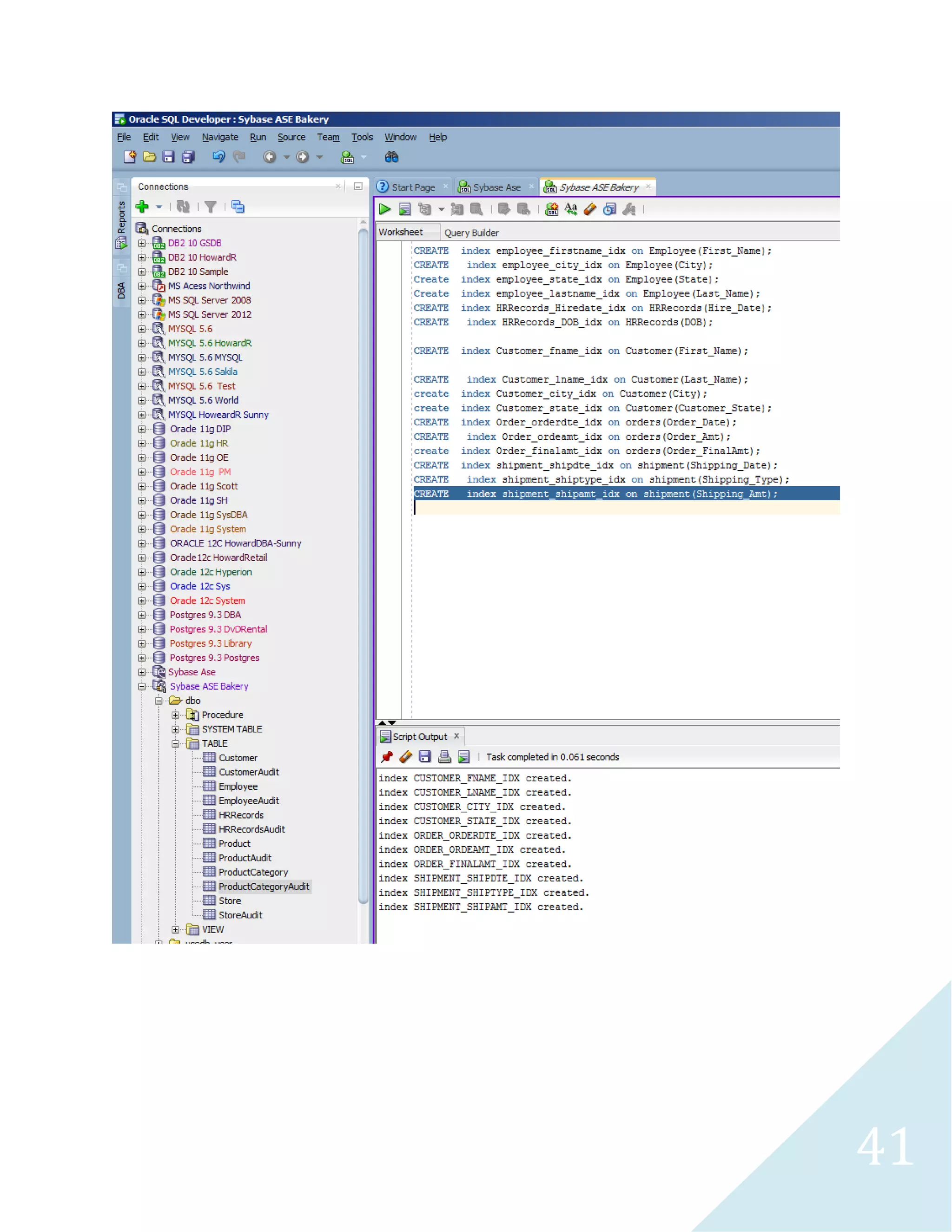Pin the Script Output with red pushpin

pos(387,757)
